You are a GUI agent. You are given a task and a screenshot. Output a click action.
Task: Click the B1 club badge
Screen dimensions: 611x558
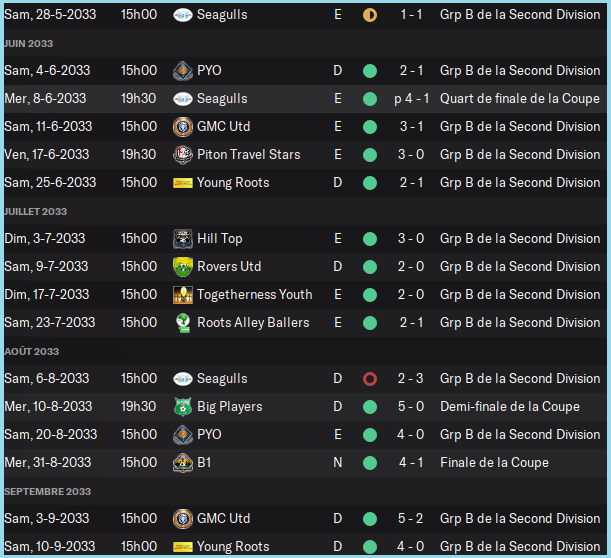[182, 463]
